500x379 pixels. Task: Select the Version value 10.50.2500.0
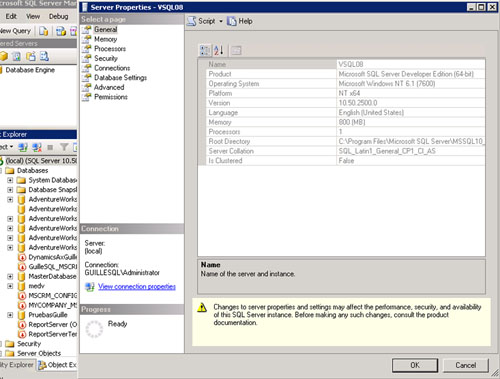point(358,103)
